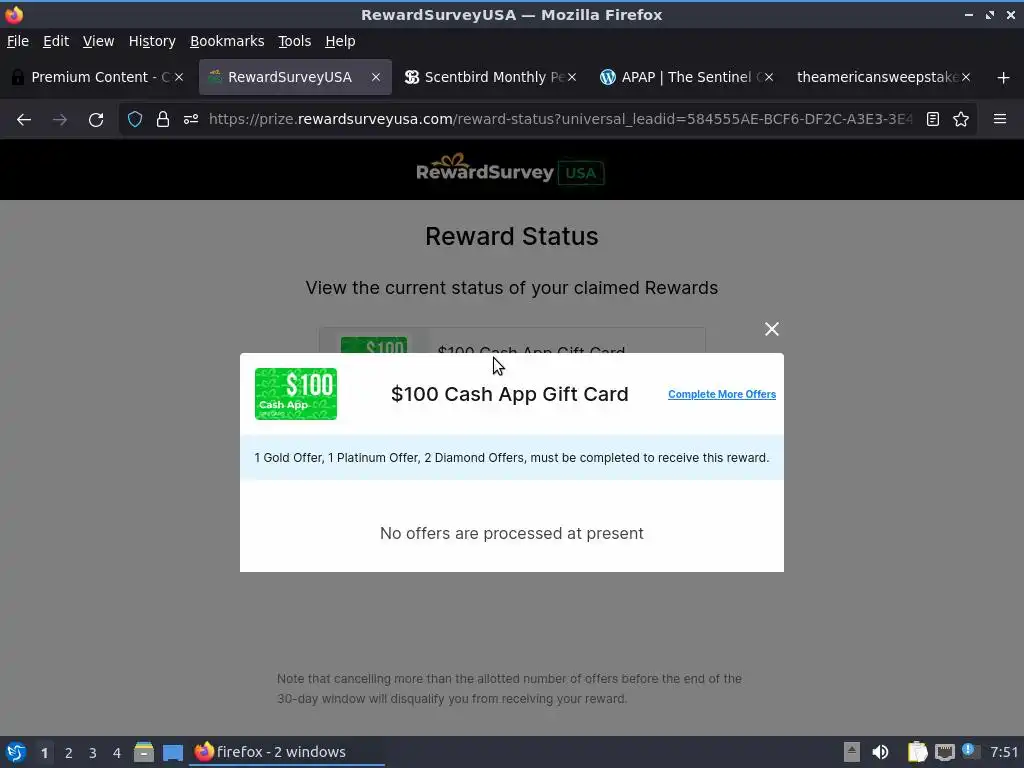The image size is (1024, 768).
Task: Open the View menu
Action: (98, 41)
